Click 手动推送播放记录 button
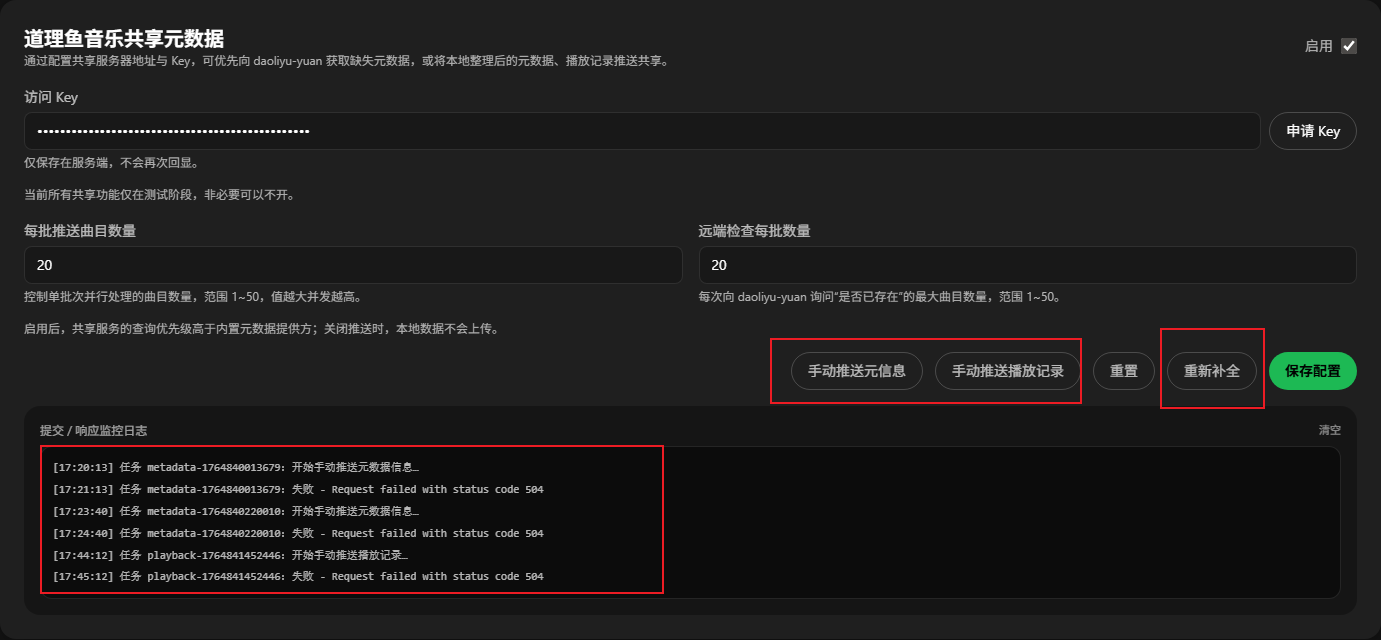Image resolution: width=1381 pixels, height=640 pixels. [1008, 371]
